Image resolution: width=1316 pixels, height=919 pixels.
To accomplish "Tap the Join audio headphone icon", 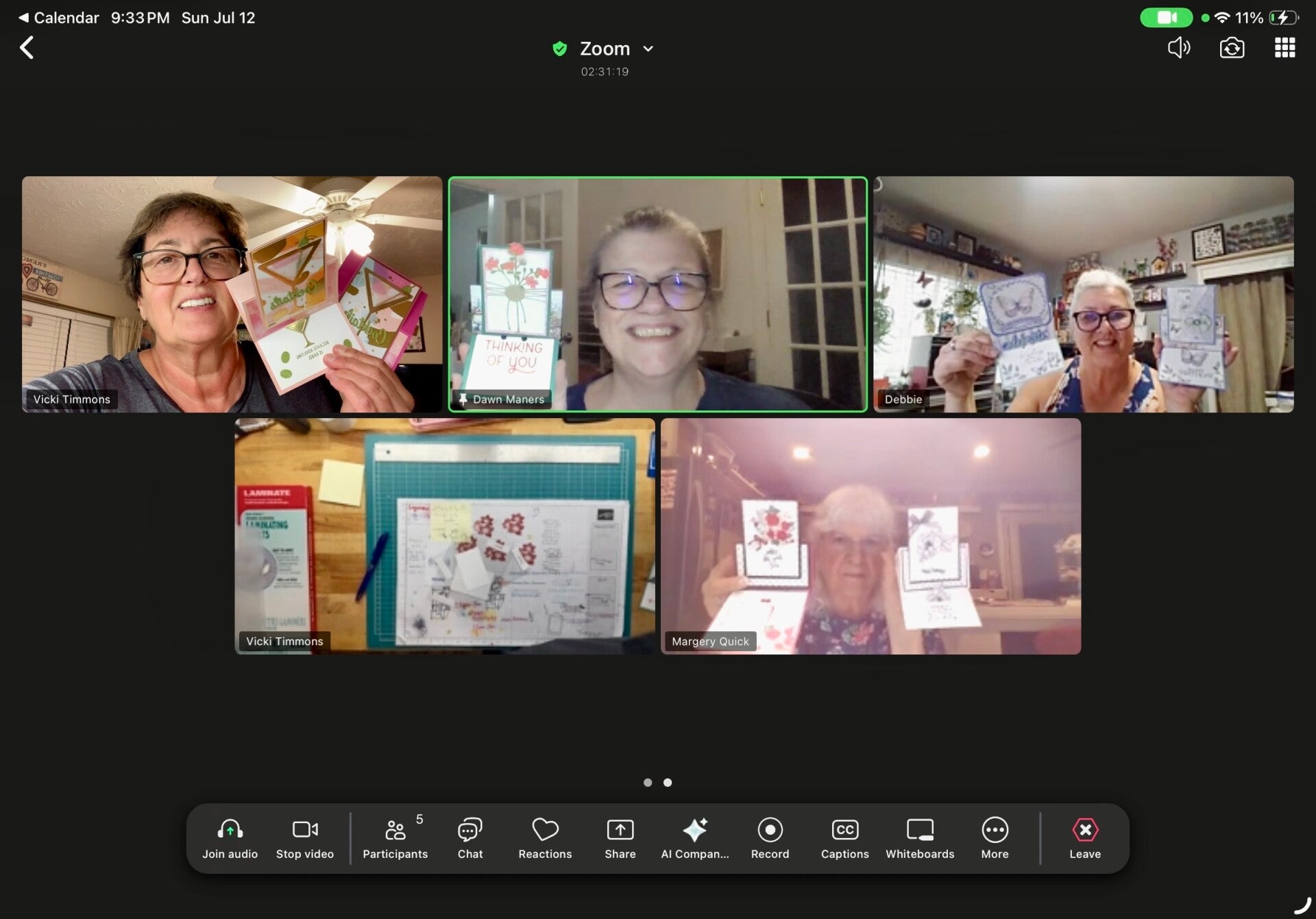I will (230, 838).
